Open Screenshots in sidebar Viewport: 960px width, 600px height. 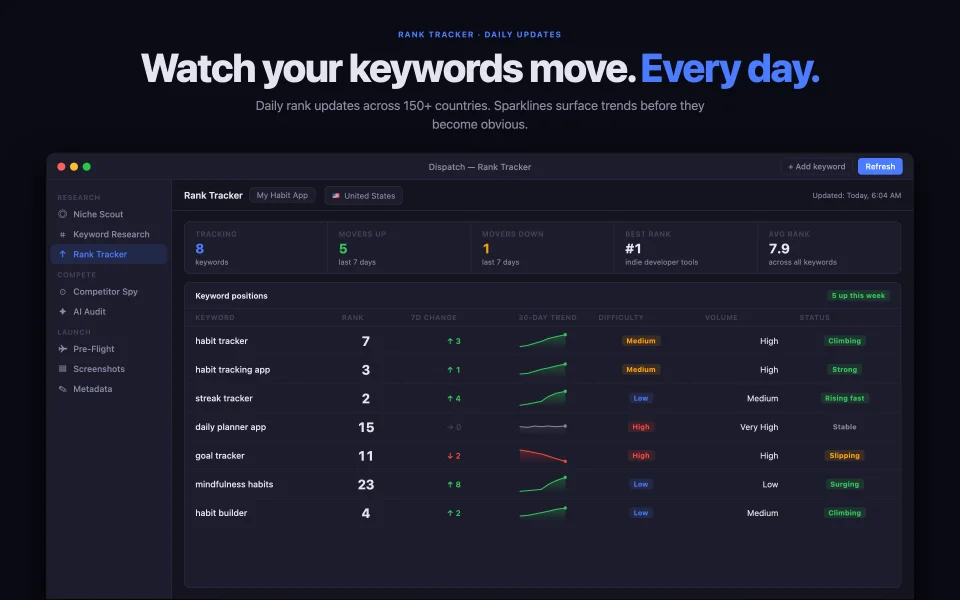pyautogui.click(x=108, y=369)
